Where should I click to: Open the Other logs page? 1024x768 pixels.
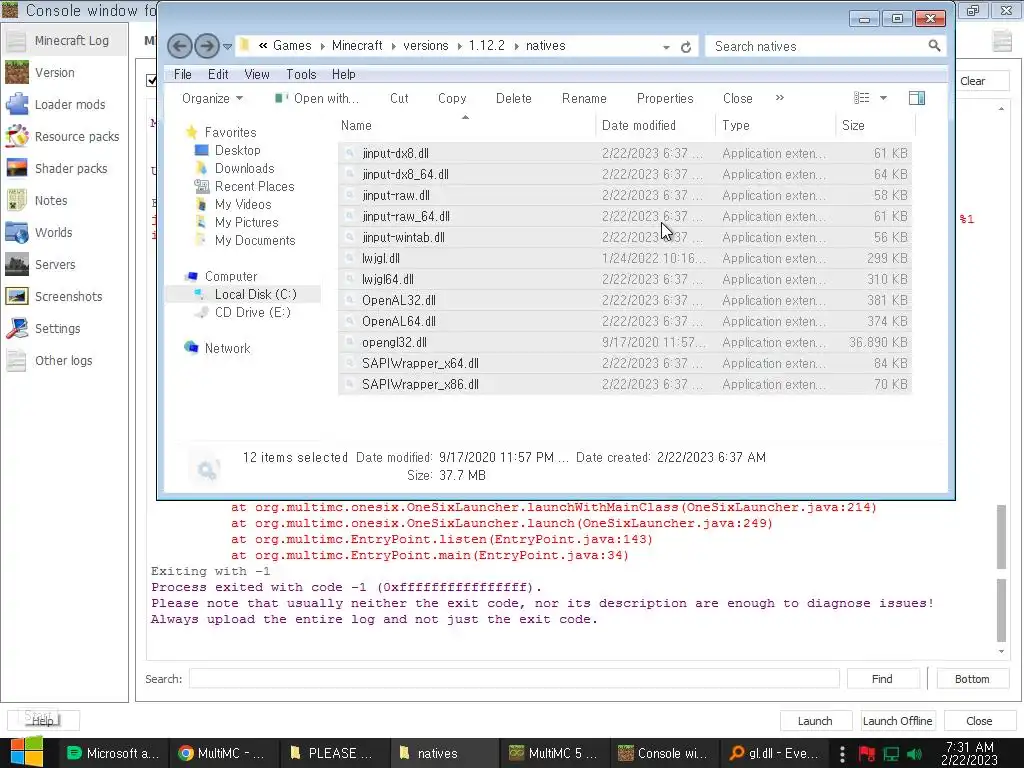pyautogui.click(x=64, y=360)
